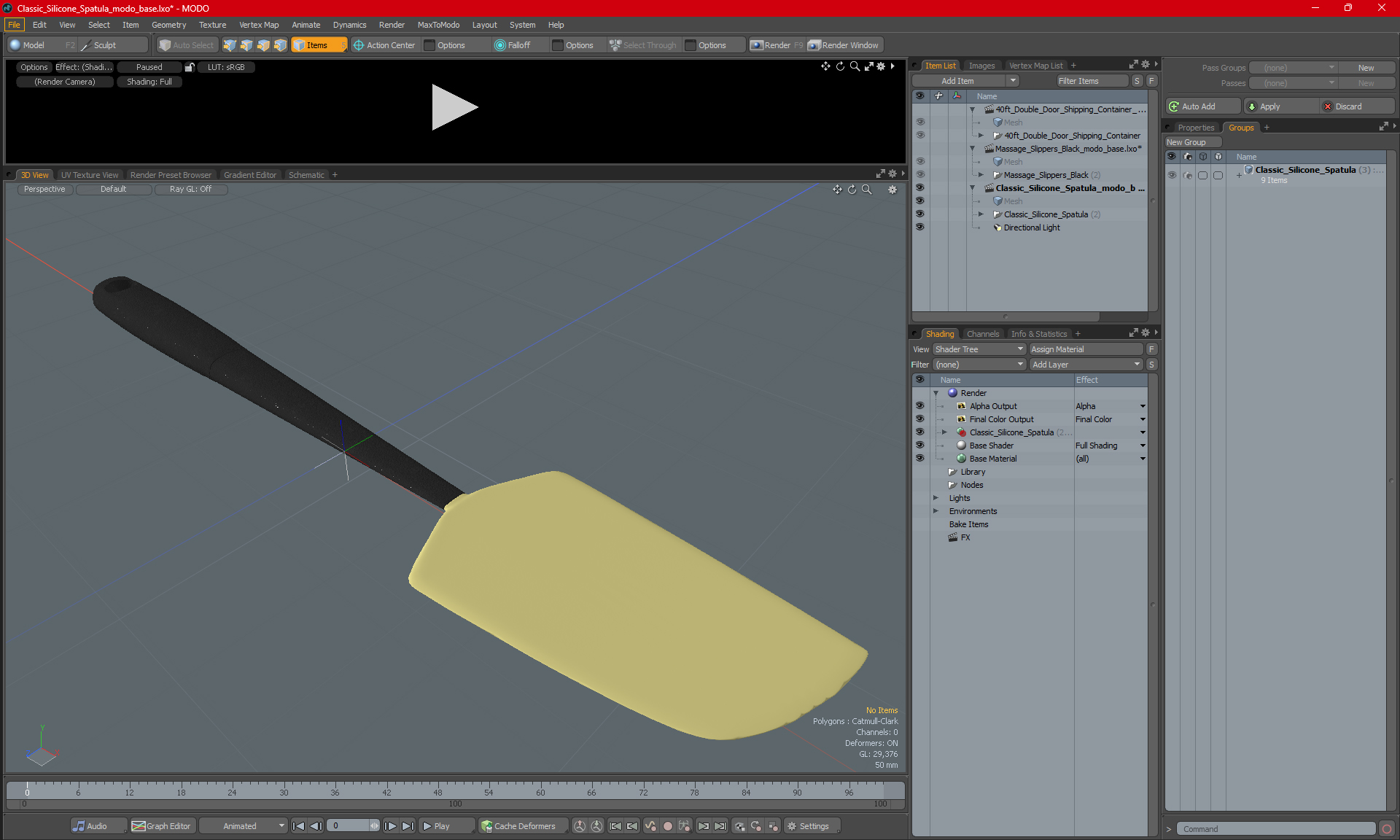1400x840 pixels.
Task: Start the preview render play arrow
Action: click(454, 107)
